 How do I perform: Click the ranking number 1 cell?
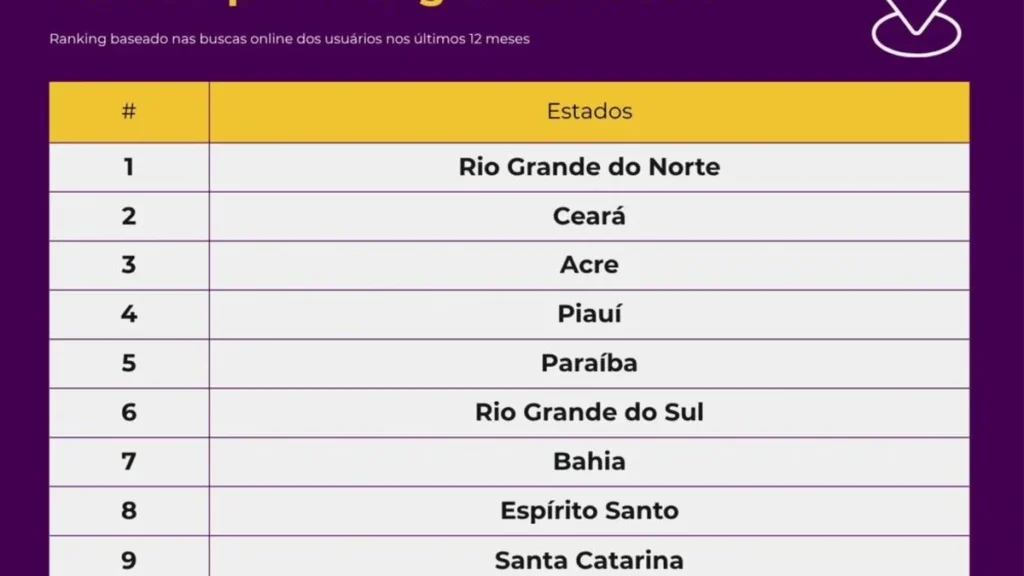(129, 167)
